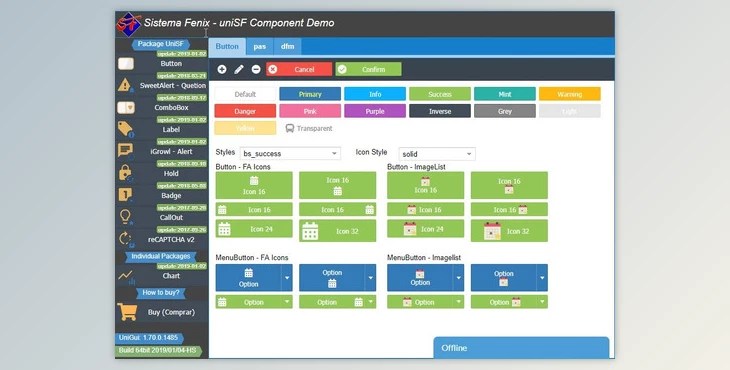Click FA Icons button labeled Icon 32
The image size is (730, 370).
(x=338, y=231)
